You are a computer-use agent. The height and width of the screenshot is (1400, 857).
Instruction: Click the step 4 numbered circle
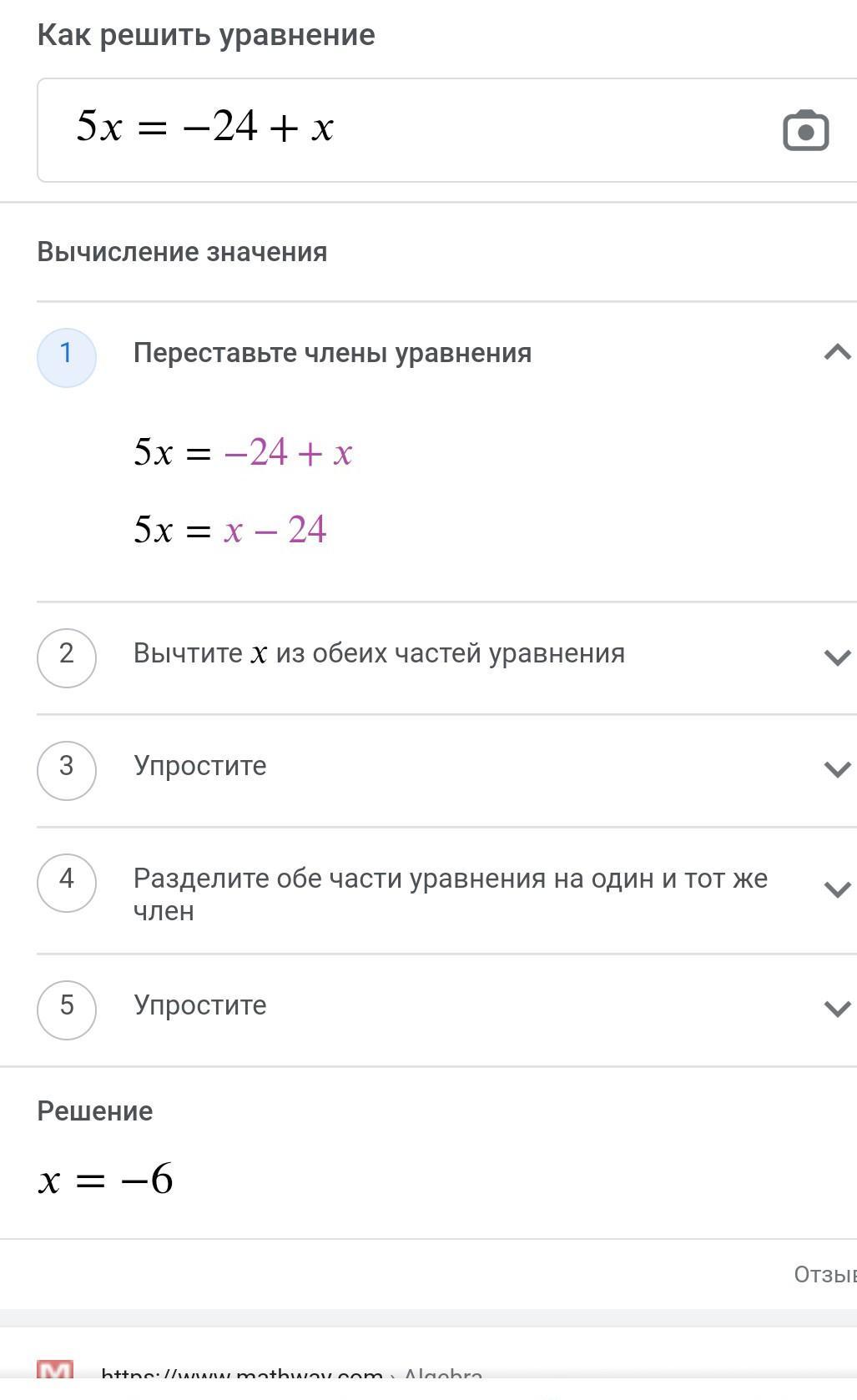click(67, 883)
